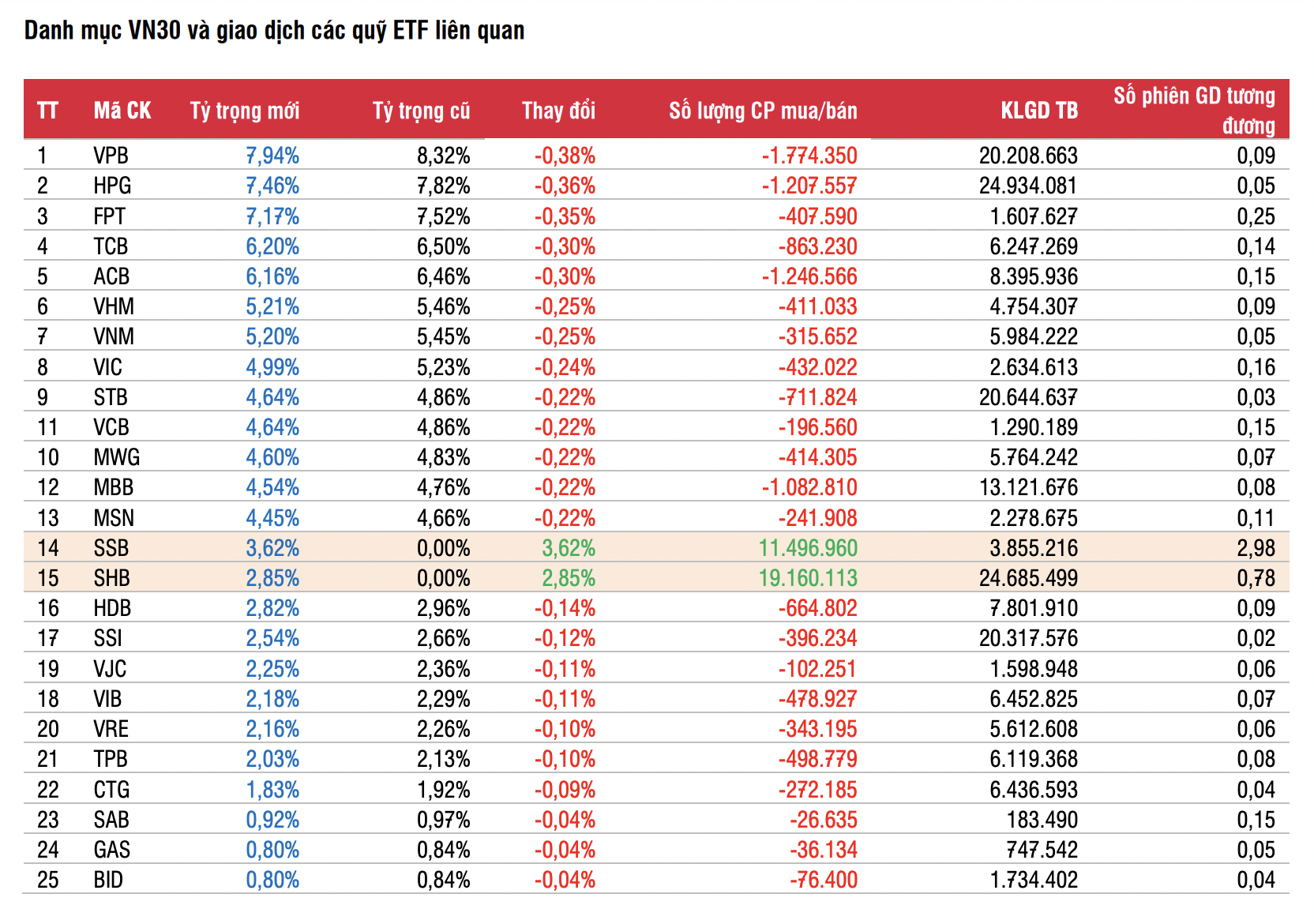Click the share quantity -1.207.557
1314x924 pixels.
pyautogui.click(x=809, y=186)
